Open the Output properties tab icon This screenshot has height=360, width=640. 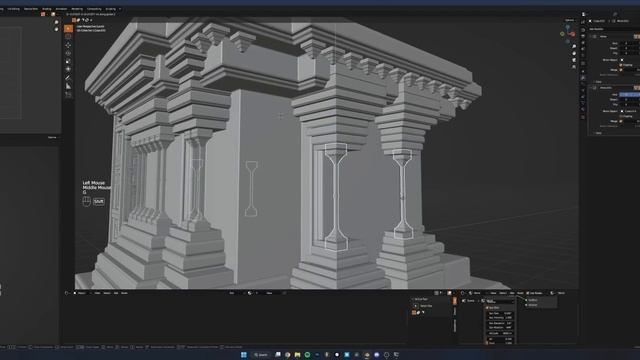pyautogui.click(x=583, y=36)
